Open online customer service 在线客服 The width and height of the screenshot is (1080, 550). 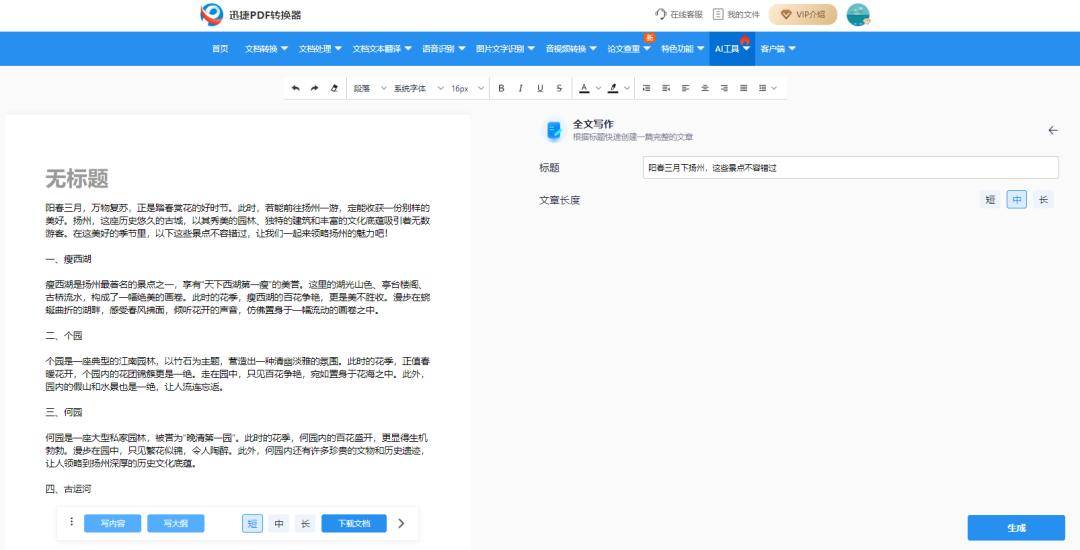tap(678, 14)
